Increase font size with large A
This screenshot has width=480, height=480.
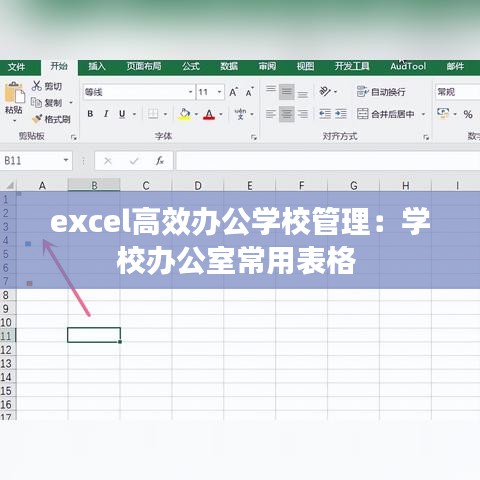tap(234, 92)
